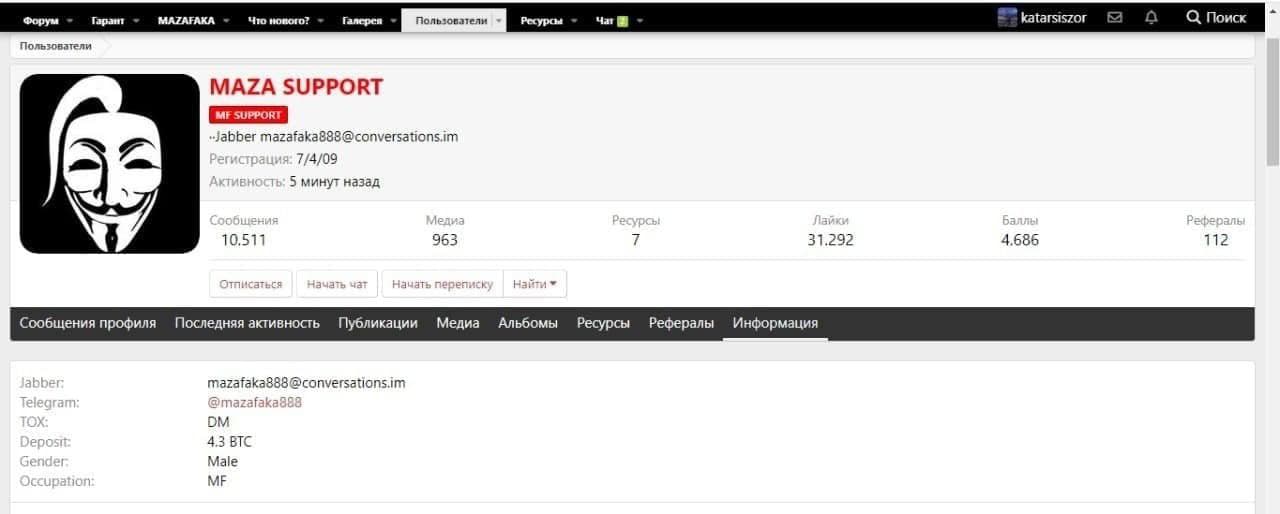The height and width of the screenshot is (514, 1280).
Task: Click the MAZA SUPPORT username heading
Action: click(x=296, y=87)
